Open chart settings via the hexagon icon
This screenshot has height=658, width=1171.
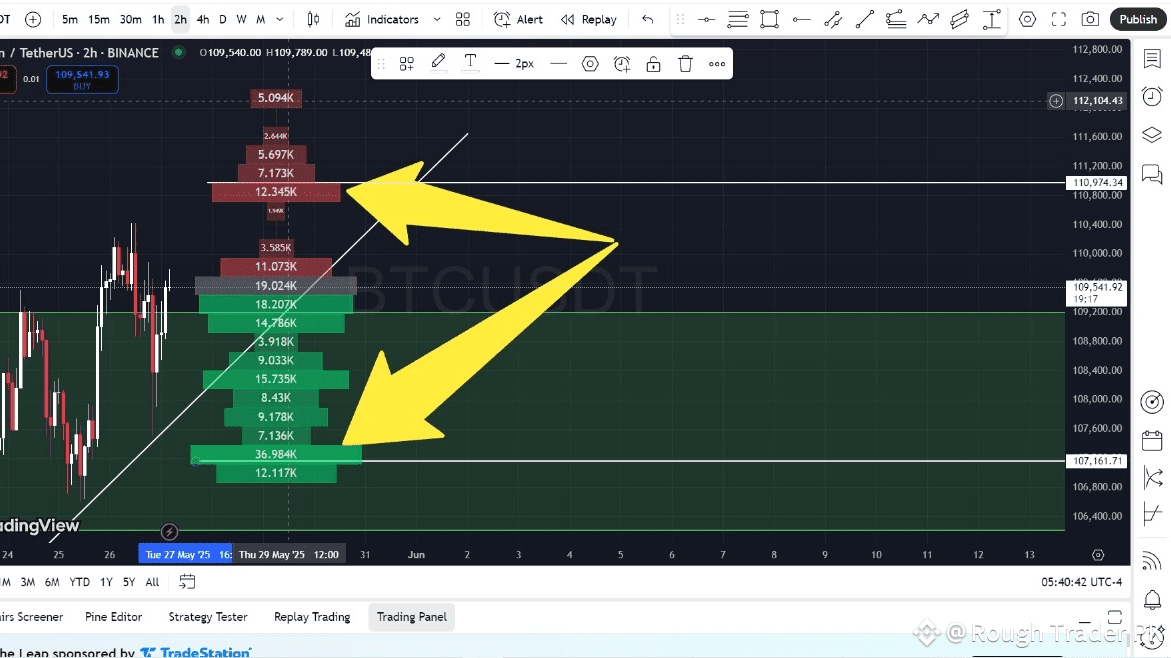pos(1027,19)
